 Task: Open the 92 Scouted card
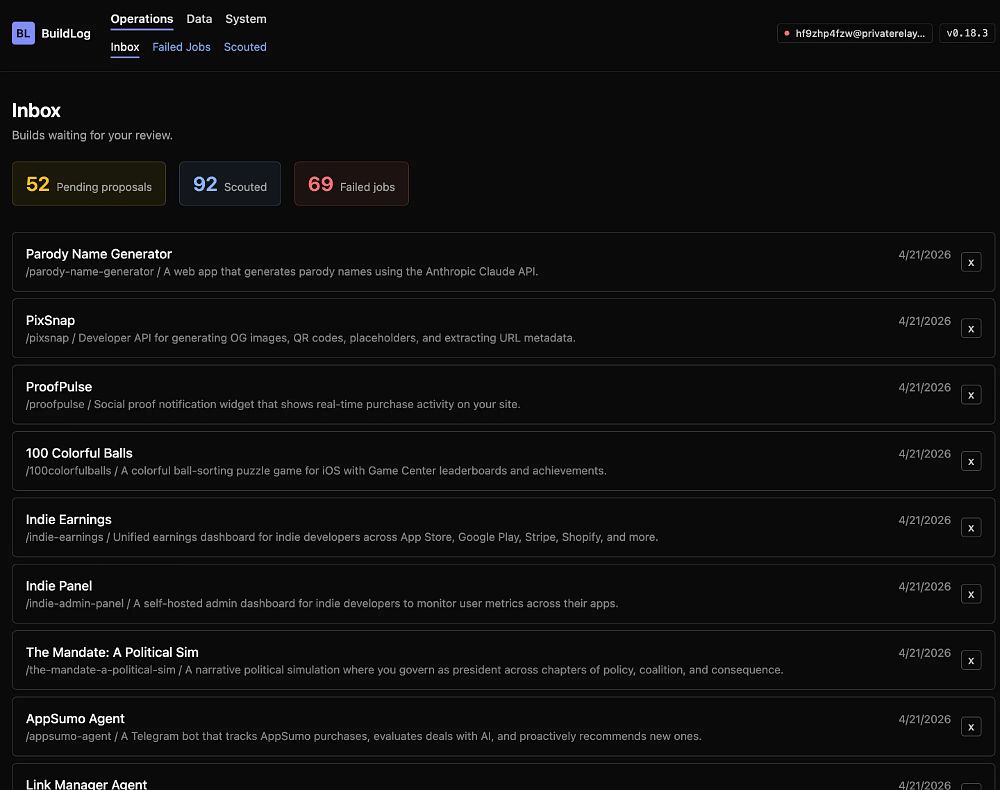tap(230, 184)
